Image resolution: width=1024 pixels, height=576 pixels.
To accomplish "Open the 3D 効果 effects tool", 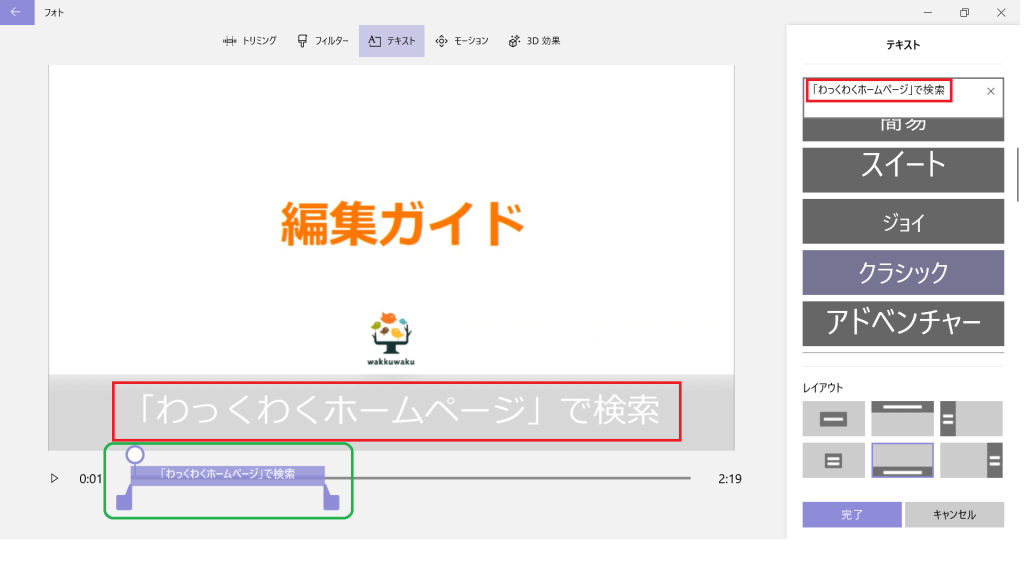I will 534,41.
